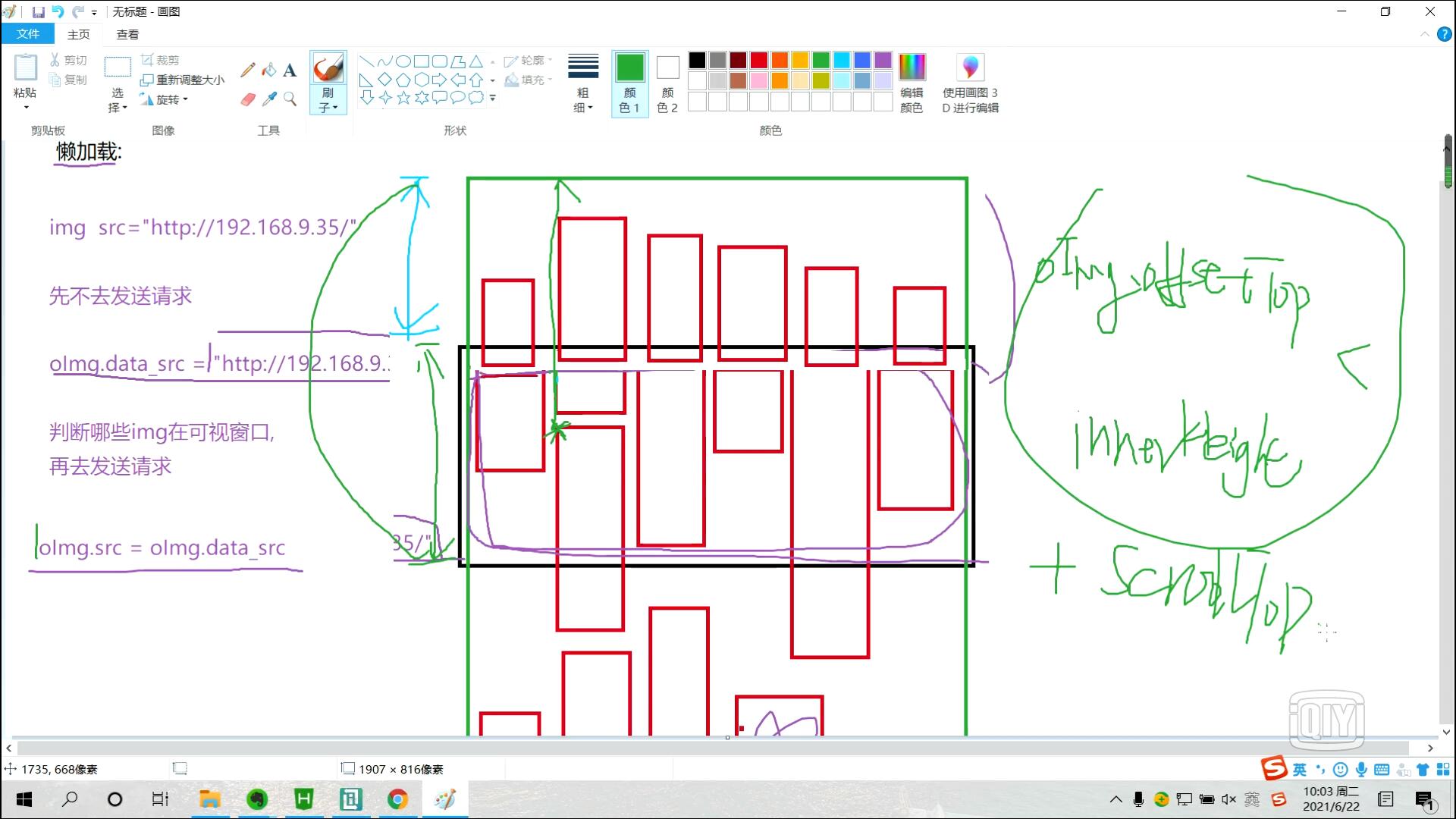Toggle Sogou input 英 language mode
Screen dimensions: 1456x819
1300,770
